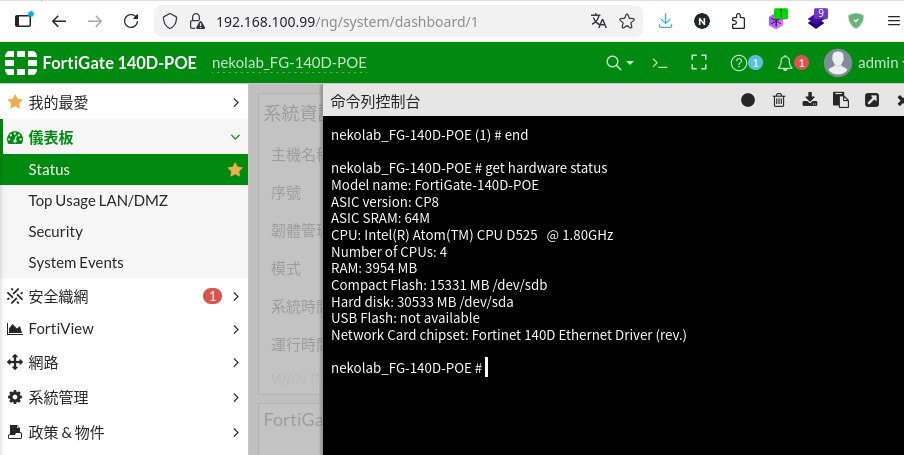Image resolution: width=904 pixels, height=455 pixels.
Task: Expand the 系統管理 menu chevron
Action: 235,397
